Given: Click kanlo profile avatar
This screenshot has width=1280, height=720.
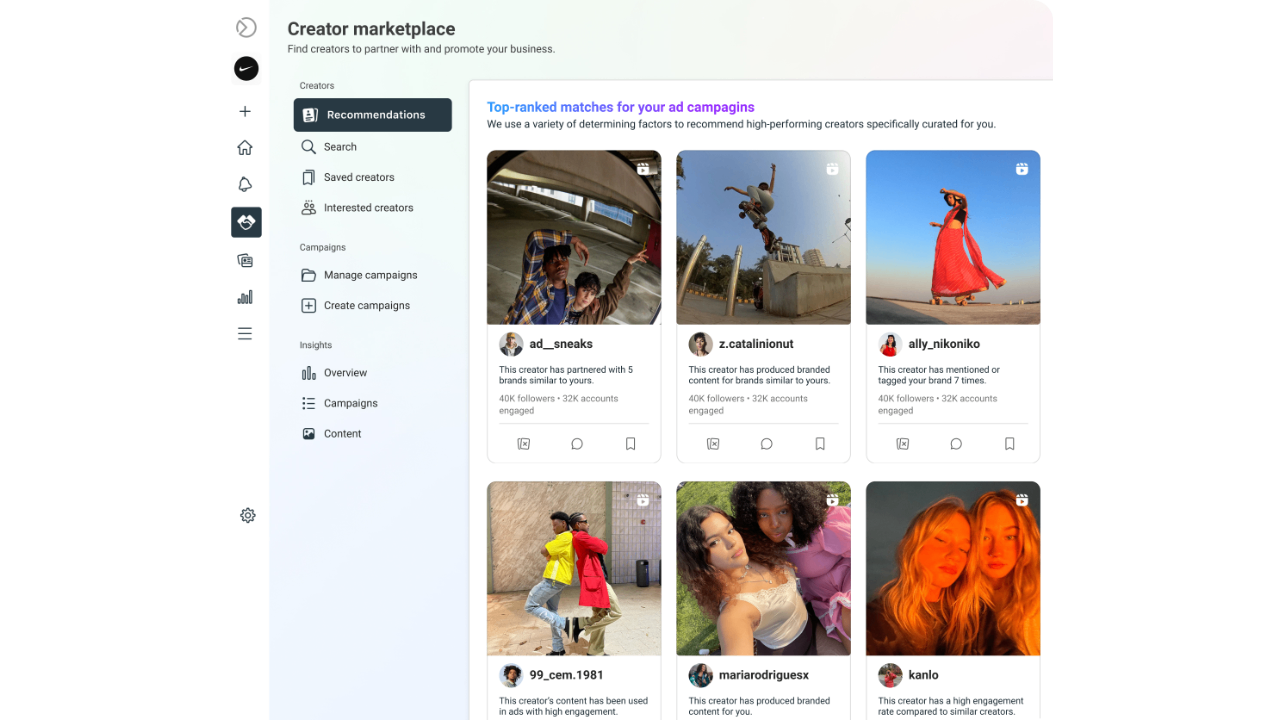Looking at the screenshot, I should (x=890, y=675).
